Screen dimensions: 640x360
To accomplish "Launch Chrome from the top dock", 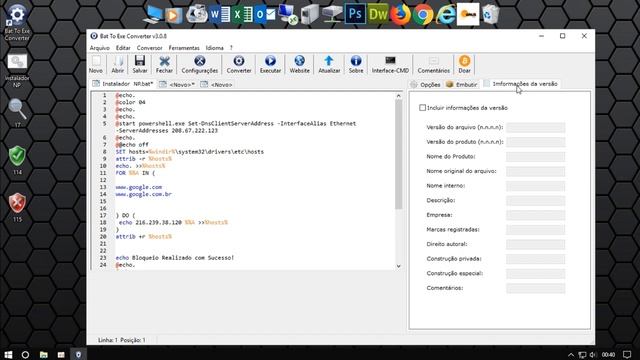I will [x=423, y=14].
